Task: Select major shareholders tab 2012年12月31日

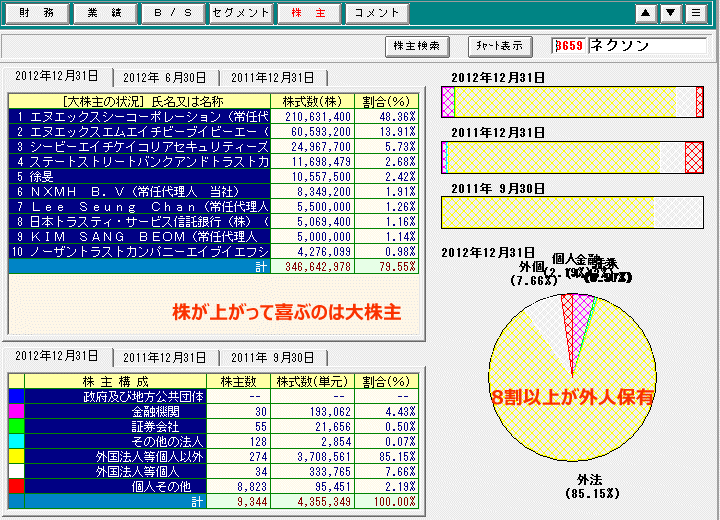Action: [57, 76]
